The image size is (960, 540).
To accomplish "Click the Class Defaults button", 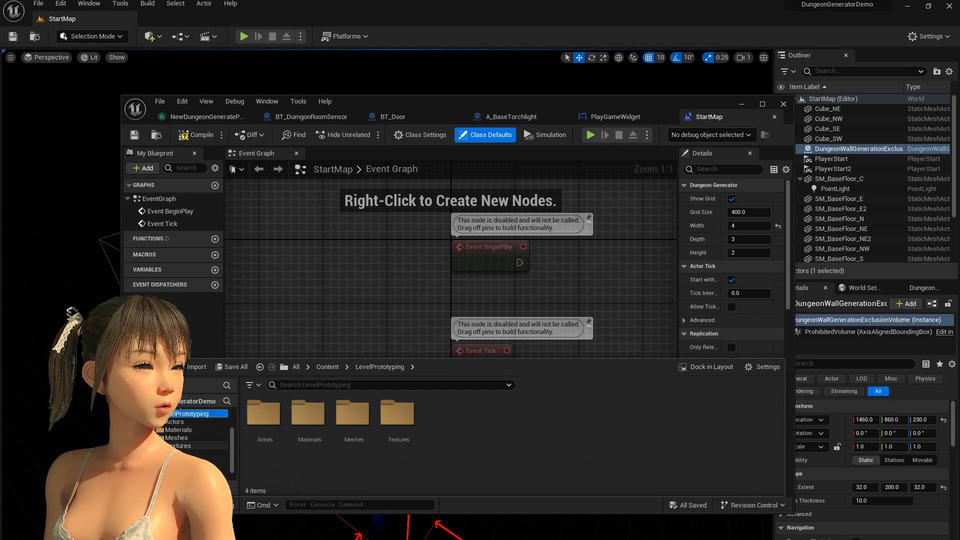I will pyautogui.click(x=486, y=135).
